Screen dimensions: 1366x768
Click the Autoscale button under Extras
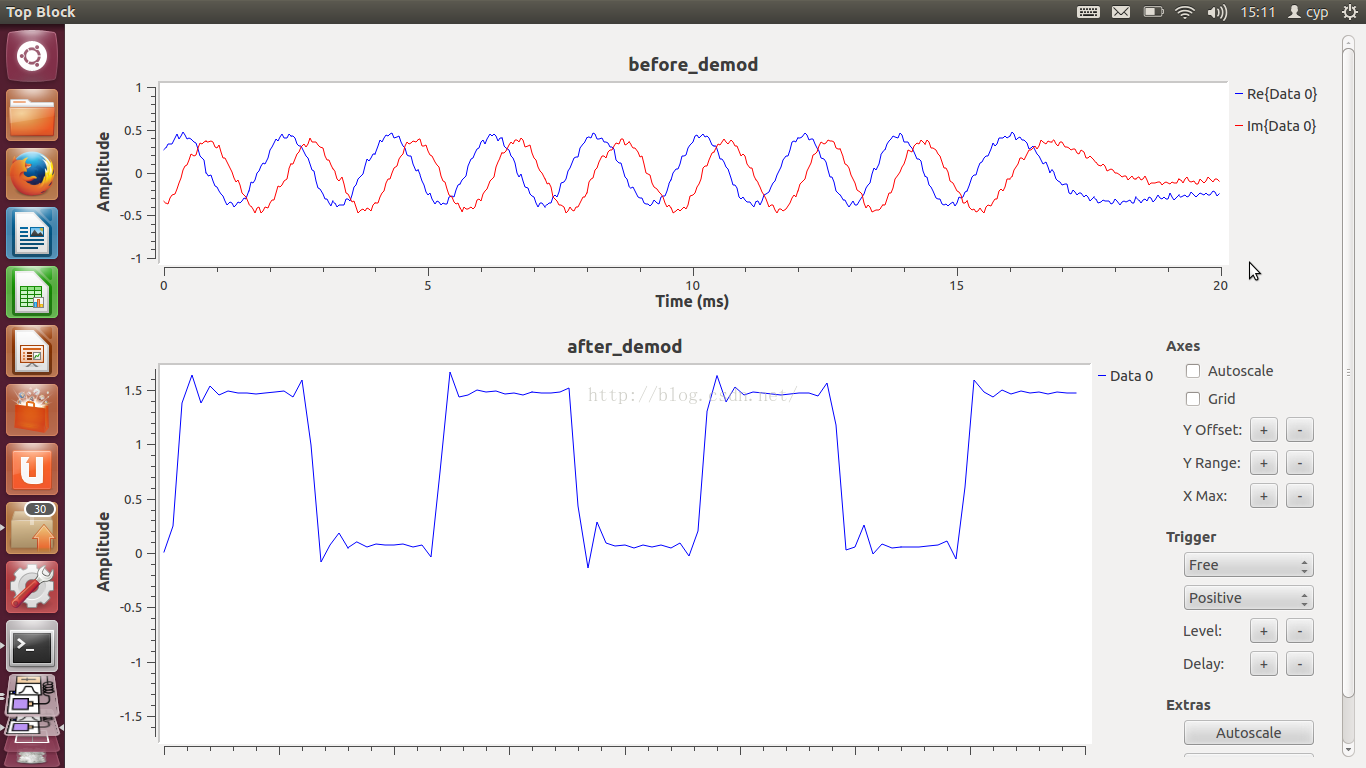[x=1248, y=733]
